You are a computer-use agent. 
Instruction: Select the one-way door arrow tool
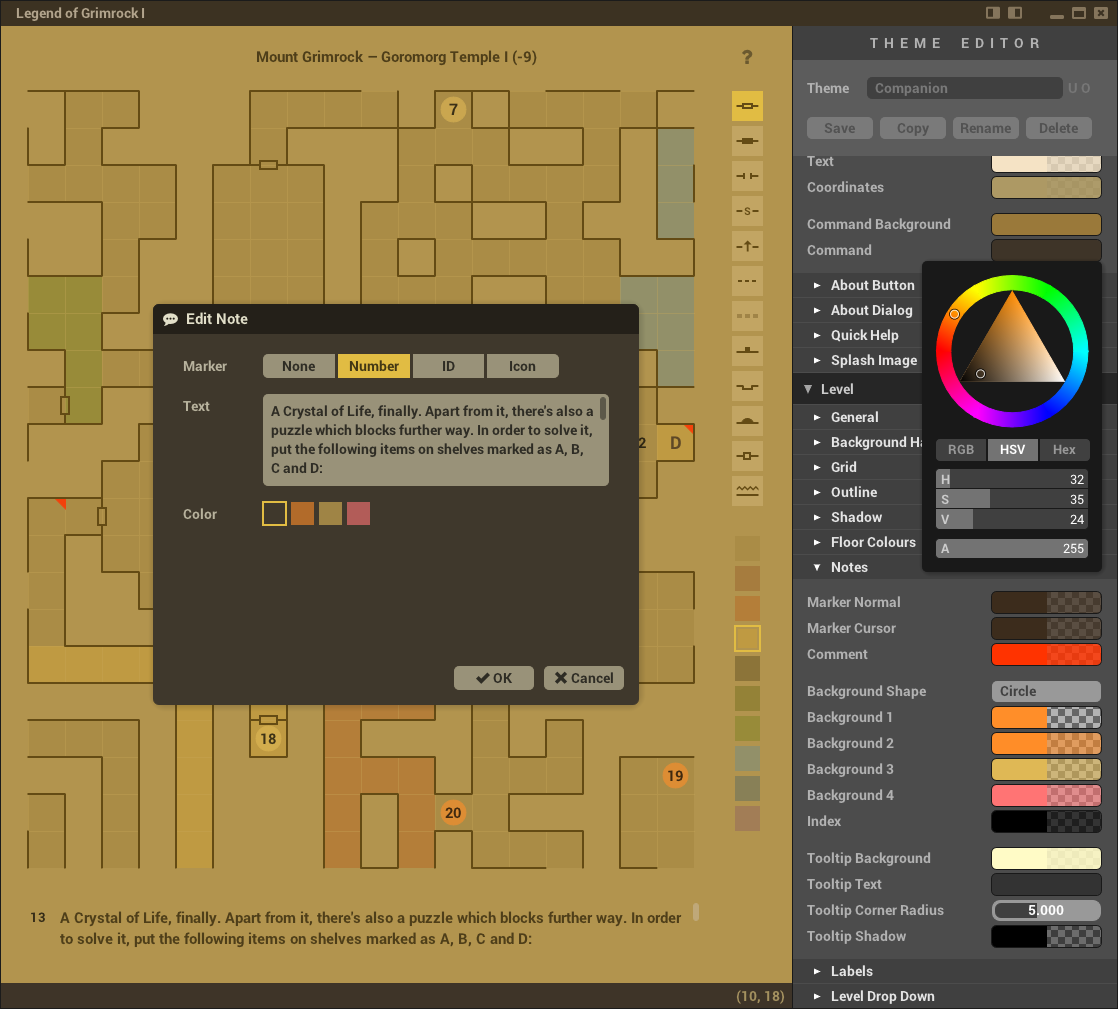pyautogui.click(x=747, y=246)
